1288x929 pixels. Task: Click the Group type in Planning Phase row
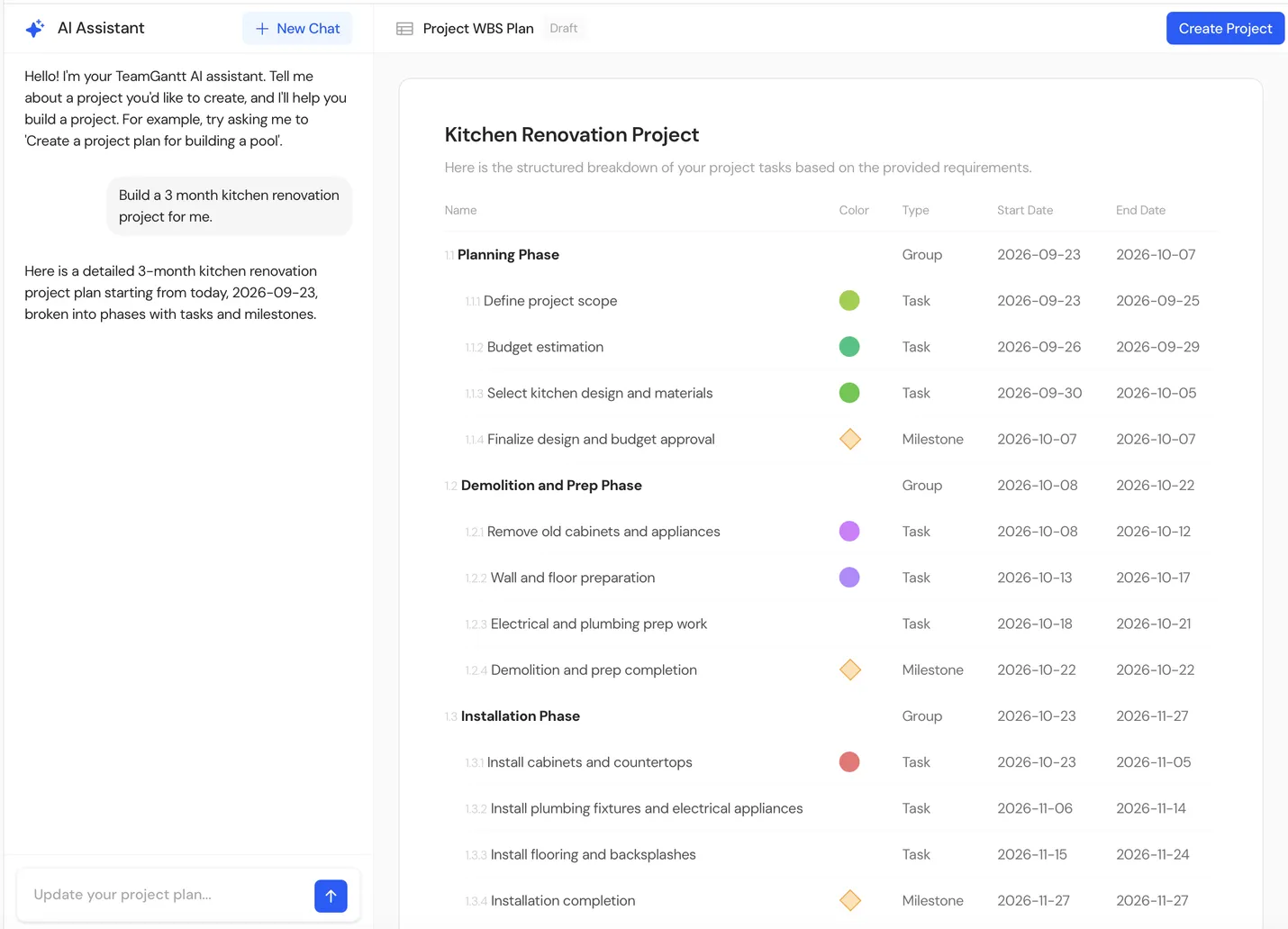922,255
